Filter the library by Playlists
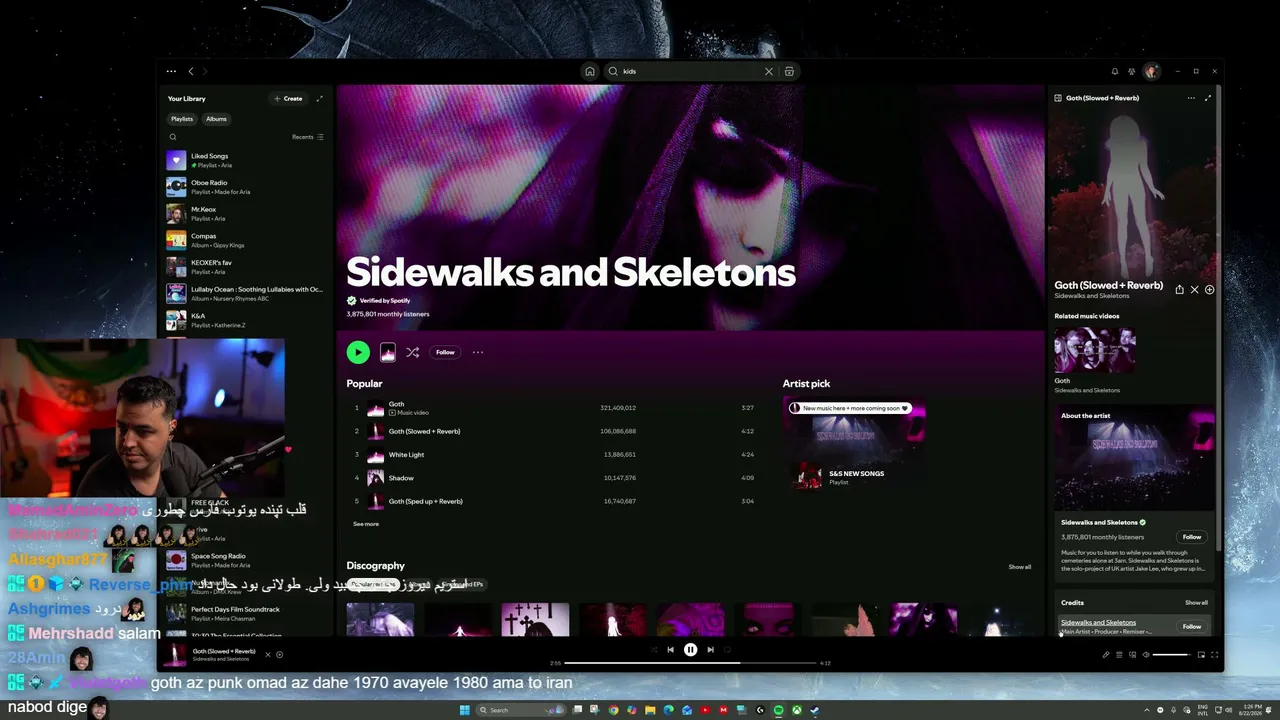This screenshot has height=720, width=1280. 182,119
